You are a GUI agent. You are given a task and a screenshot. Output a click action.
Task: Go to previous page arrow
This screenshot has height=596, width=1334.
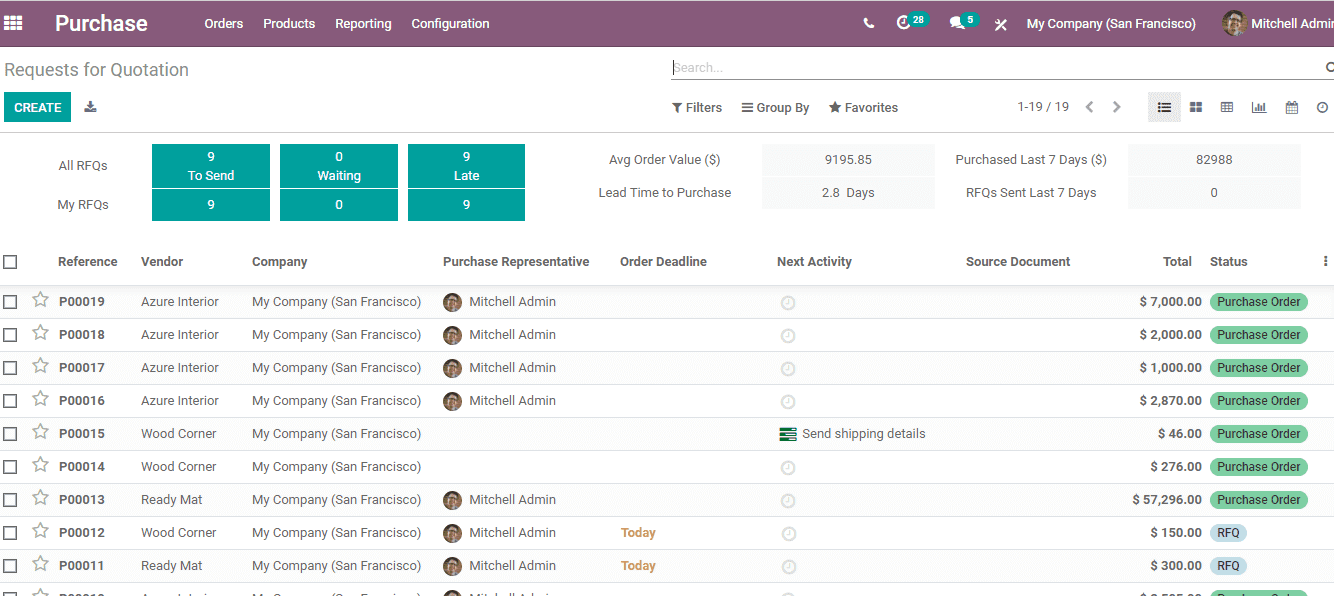coord(1090,107)
